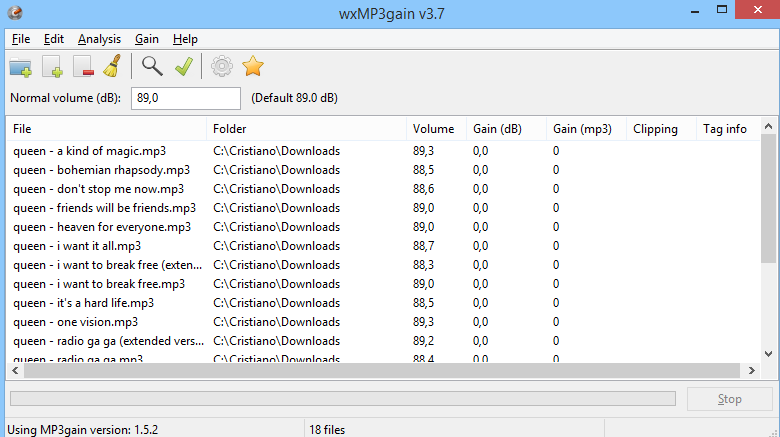Select "queen - a kind of magic.mp3"
The image size is (780, 437).
90,151
